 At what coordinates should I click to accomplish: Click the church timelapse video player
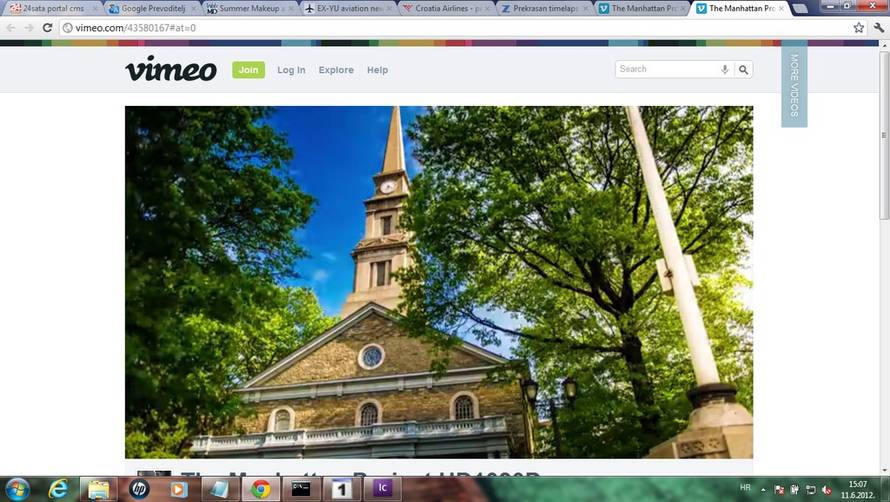pos(439,282)
